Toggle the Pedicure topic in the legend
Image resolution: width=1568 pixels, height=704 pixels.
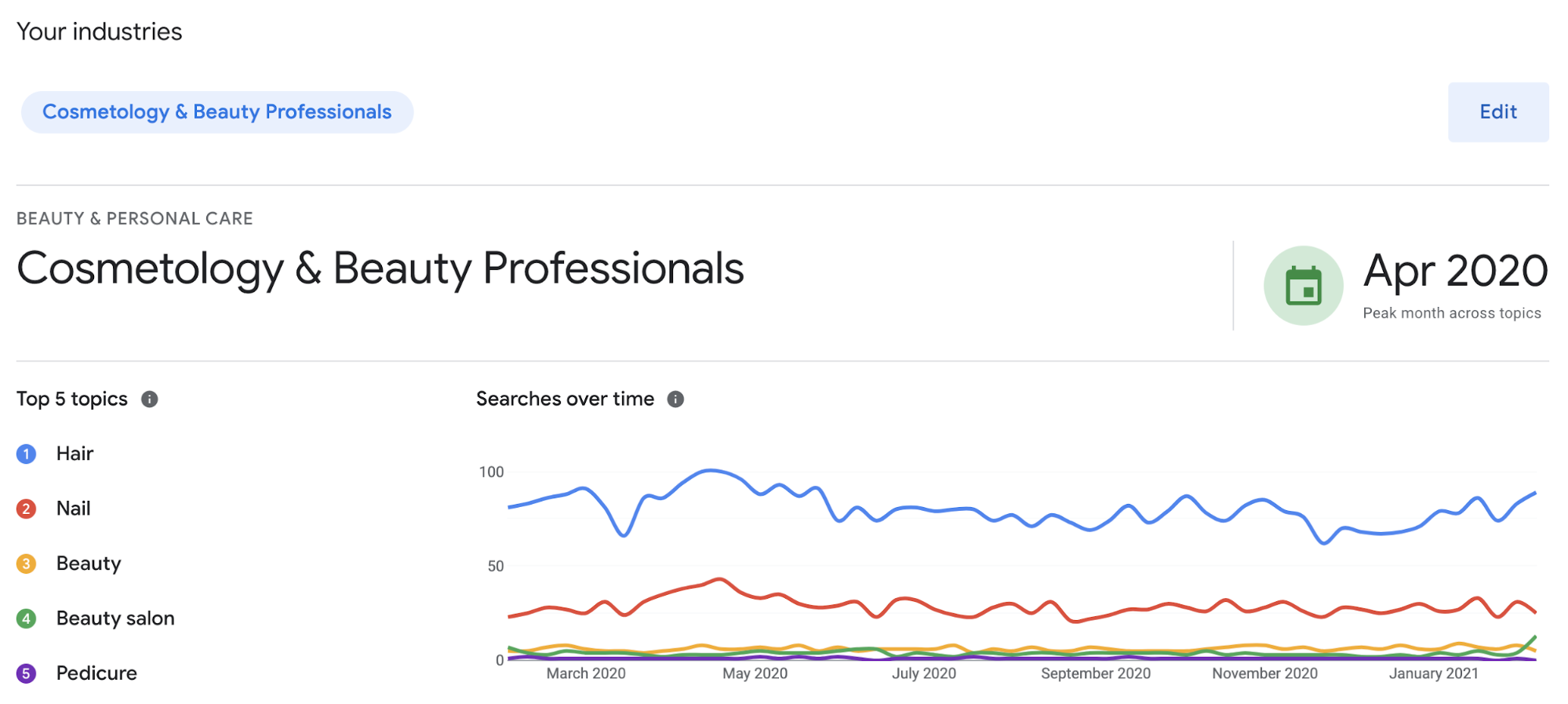pyautogui.click(x=96, y=673)
